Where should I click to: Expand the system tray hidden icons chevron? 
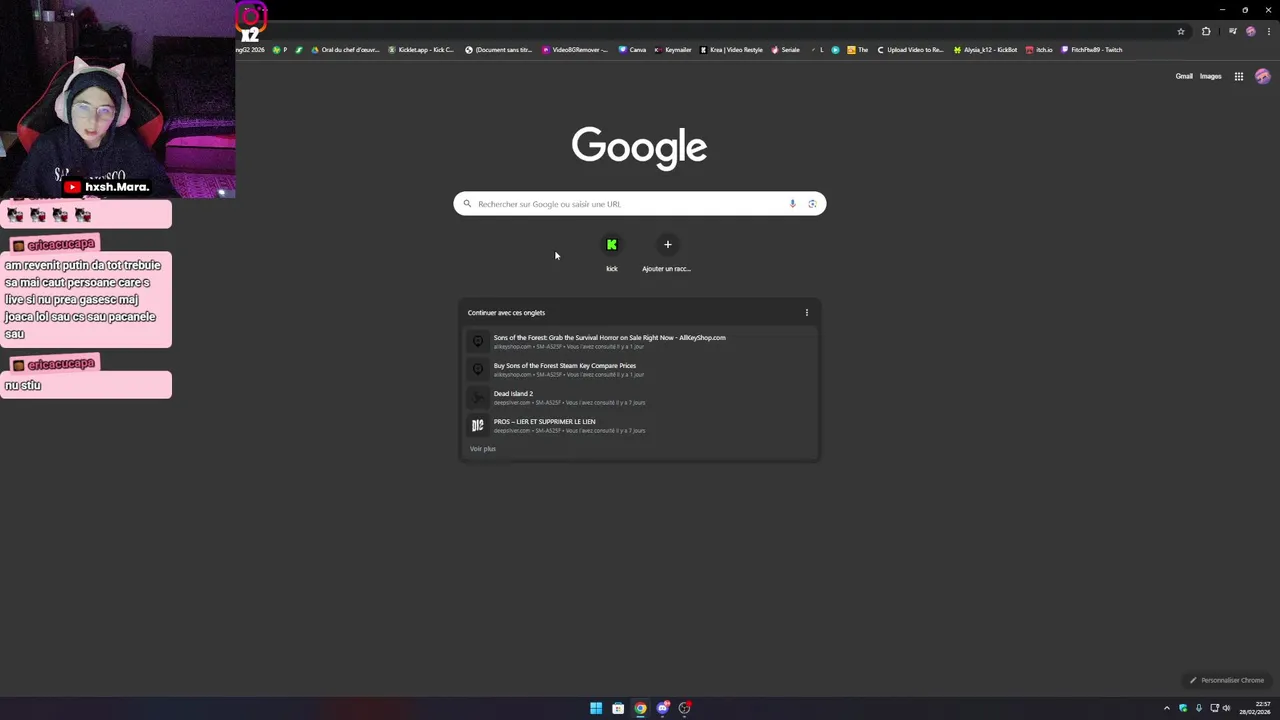[x=1166, y=708]
